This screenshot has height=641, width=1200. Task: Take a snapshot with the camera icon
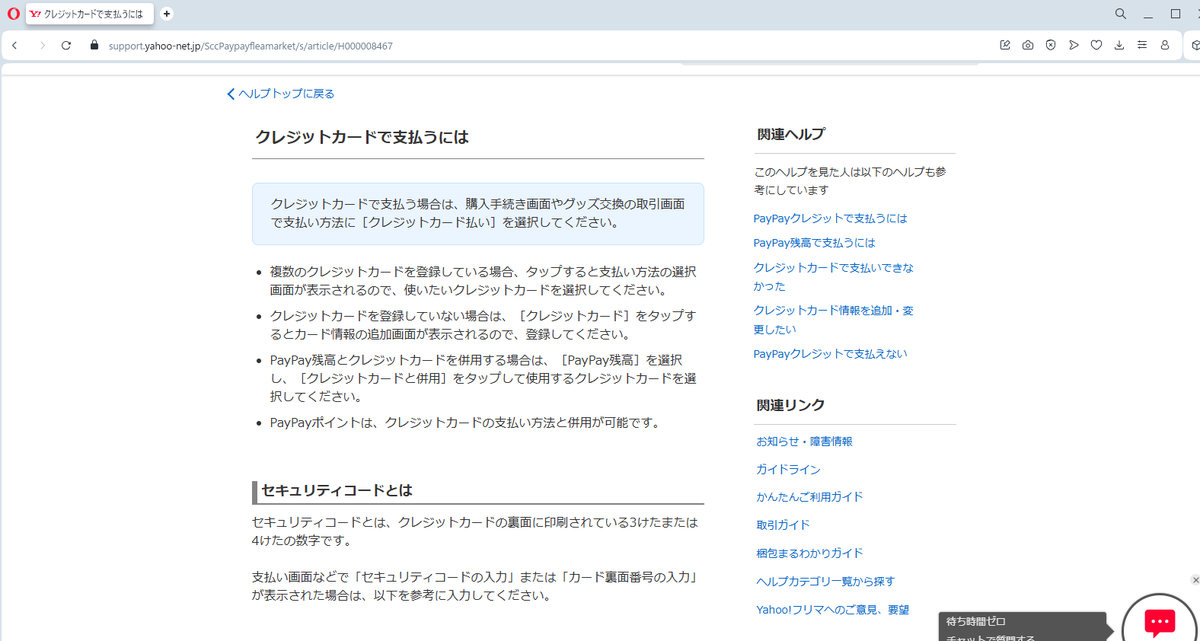click(x=1028, y=45)
